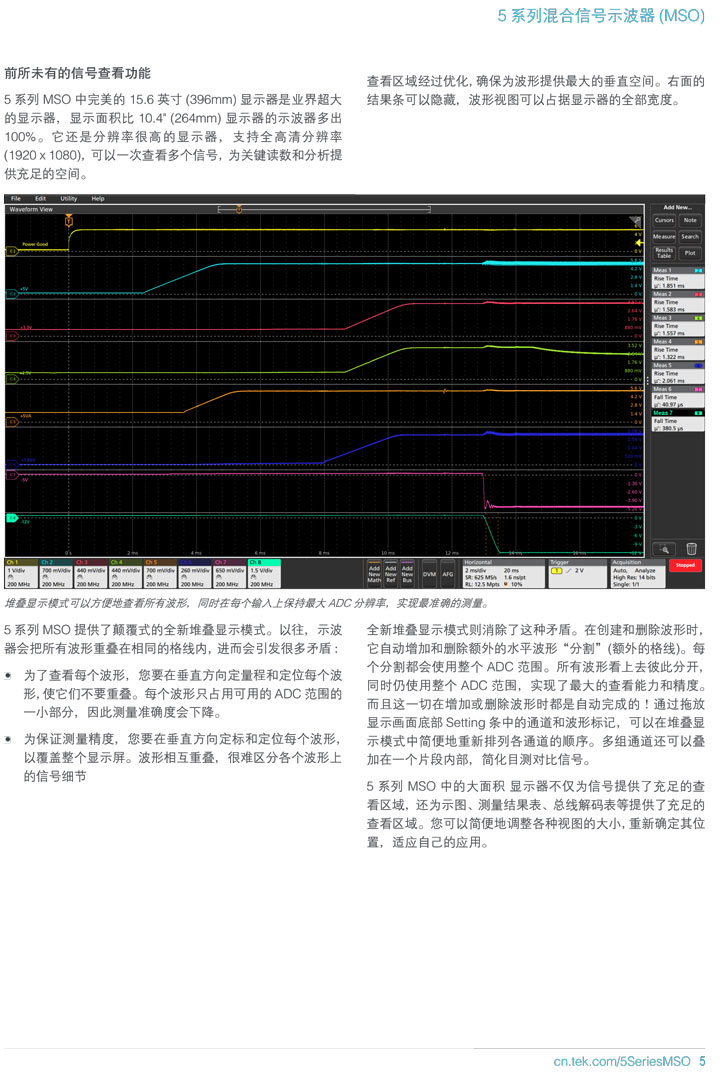Image resolution: width=720 pixels, height=1072 pixels.
Task: Select the Meas 4 Rise Time badge
Action: (678, 349)
